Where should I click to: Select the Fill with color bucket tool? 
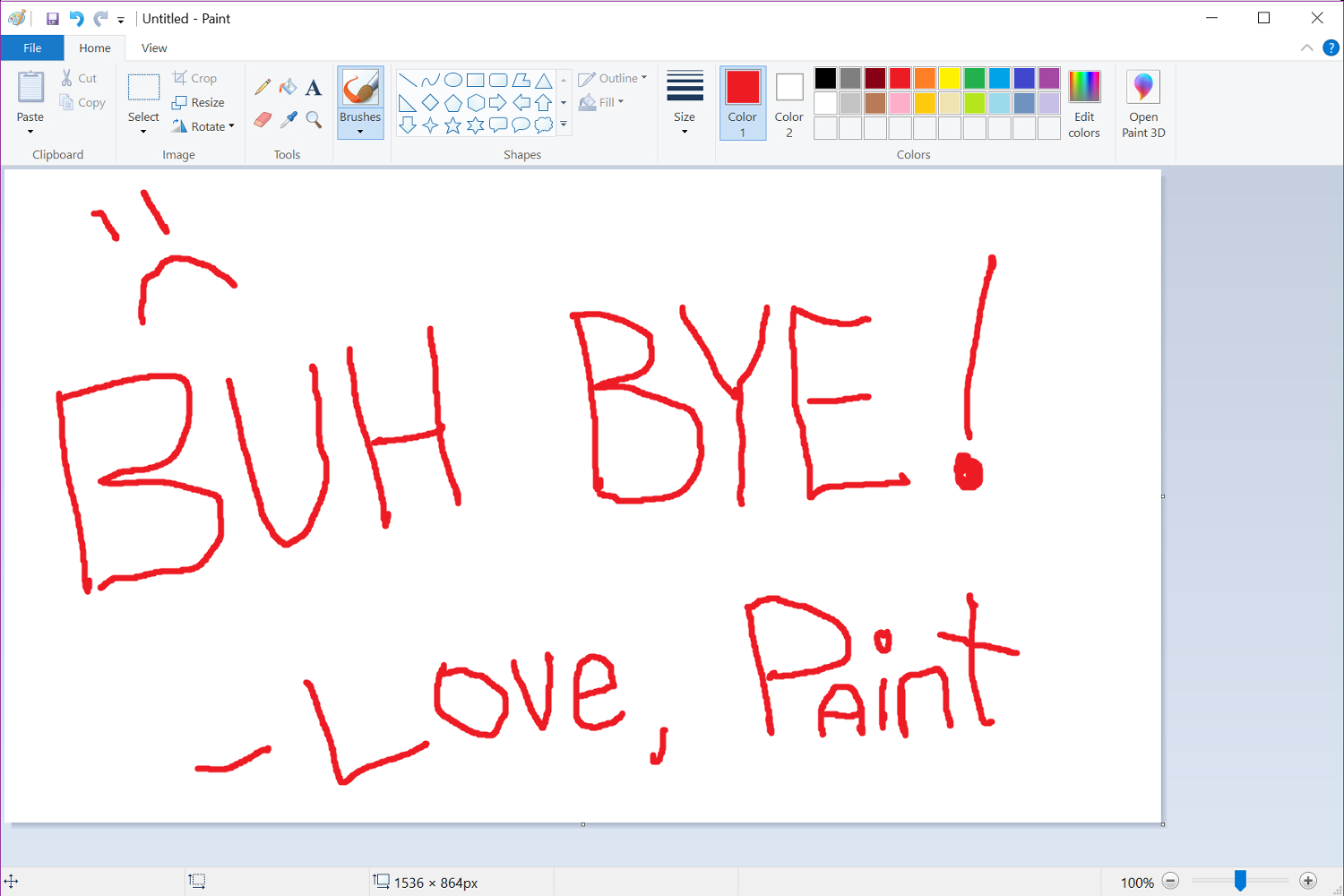pyautogui.click(x=288, y=87)
